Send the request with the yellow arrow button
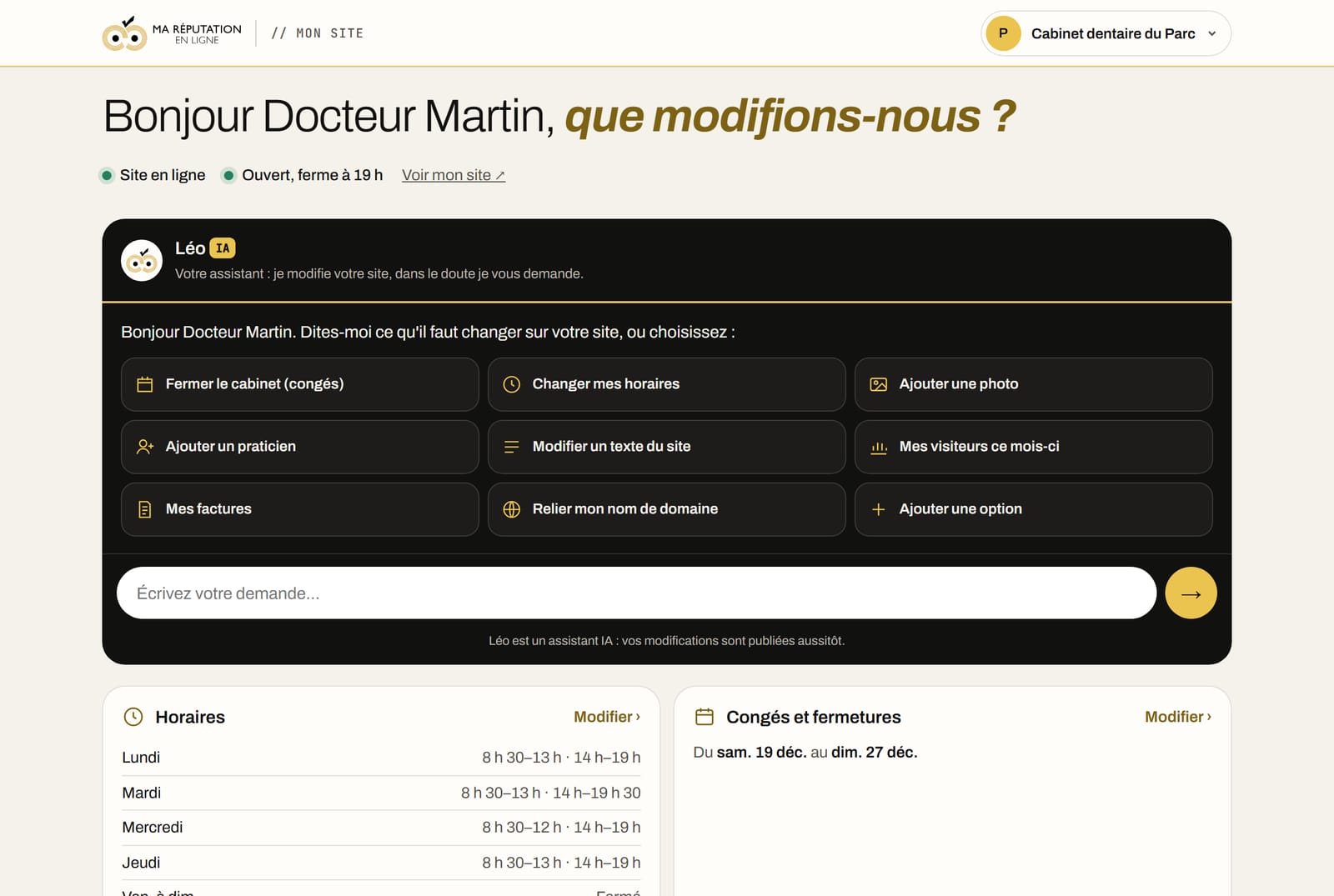The height and width of the screenshot is (896, 1334). [1191, 593]
